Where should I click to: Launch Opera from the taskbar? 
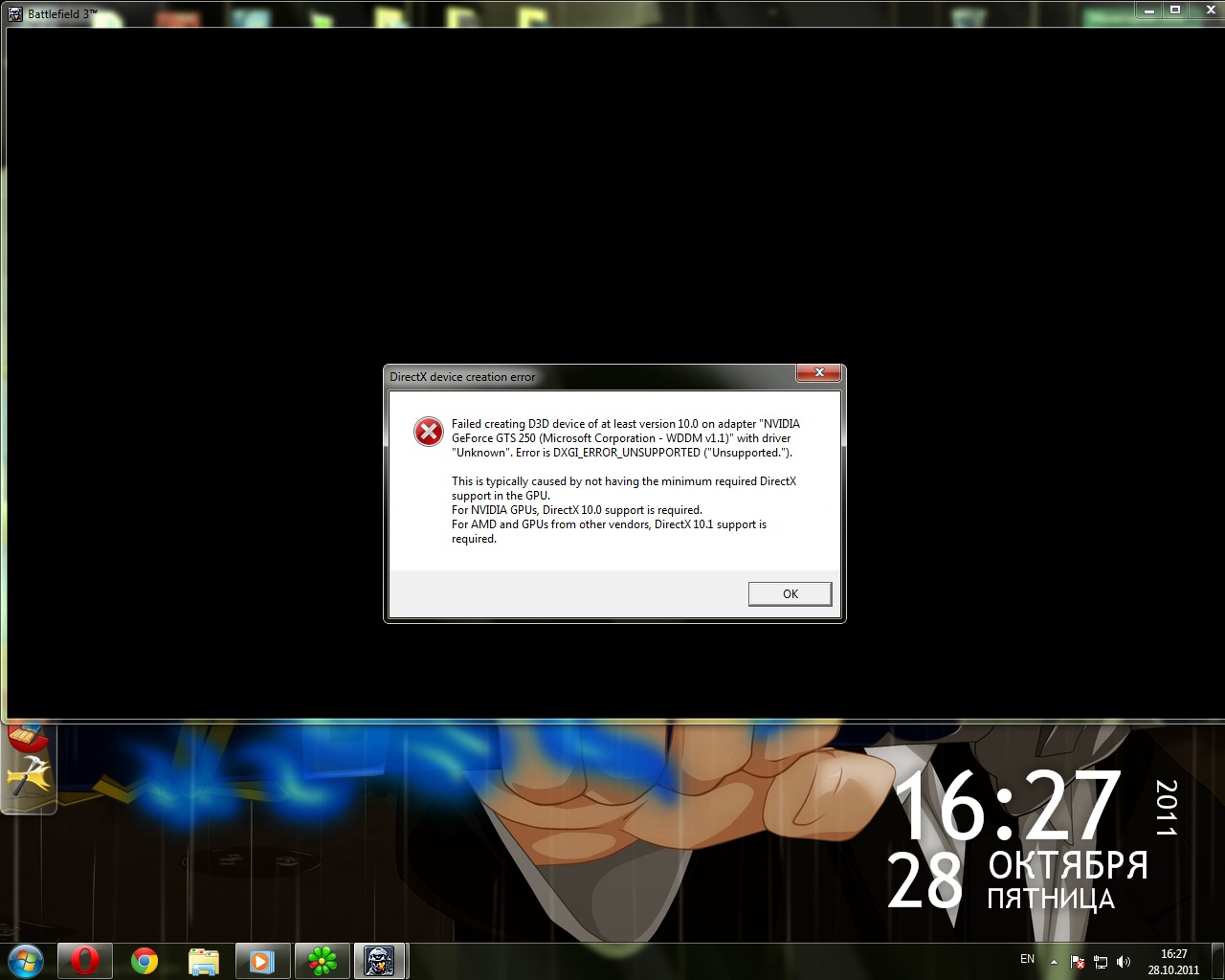pyautogui.click(x=84, y=961)
